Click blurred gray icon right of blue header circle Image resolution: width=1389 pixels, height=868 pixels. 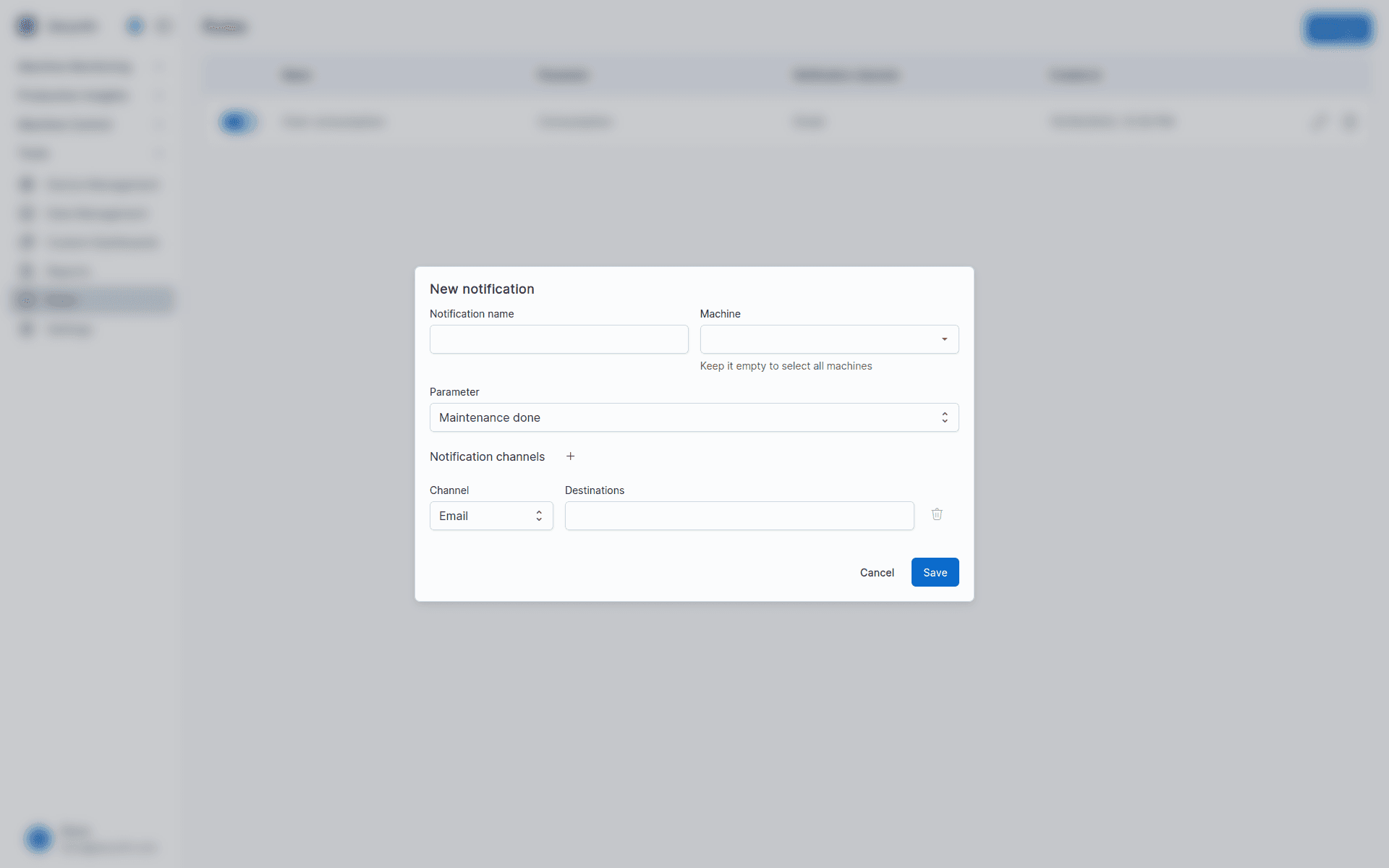(163, 27)
